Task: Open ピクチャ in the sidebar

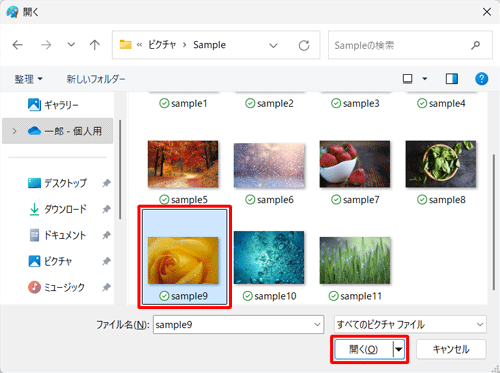Action: [x=50, y=261]
